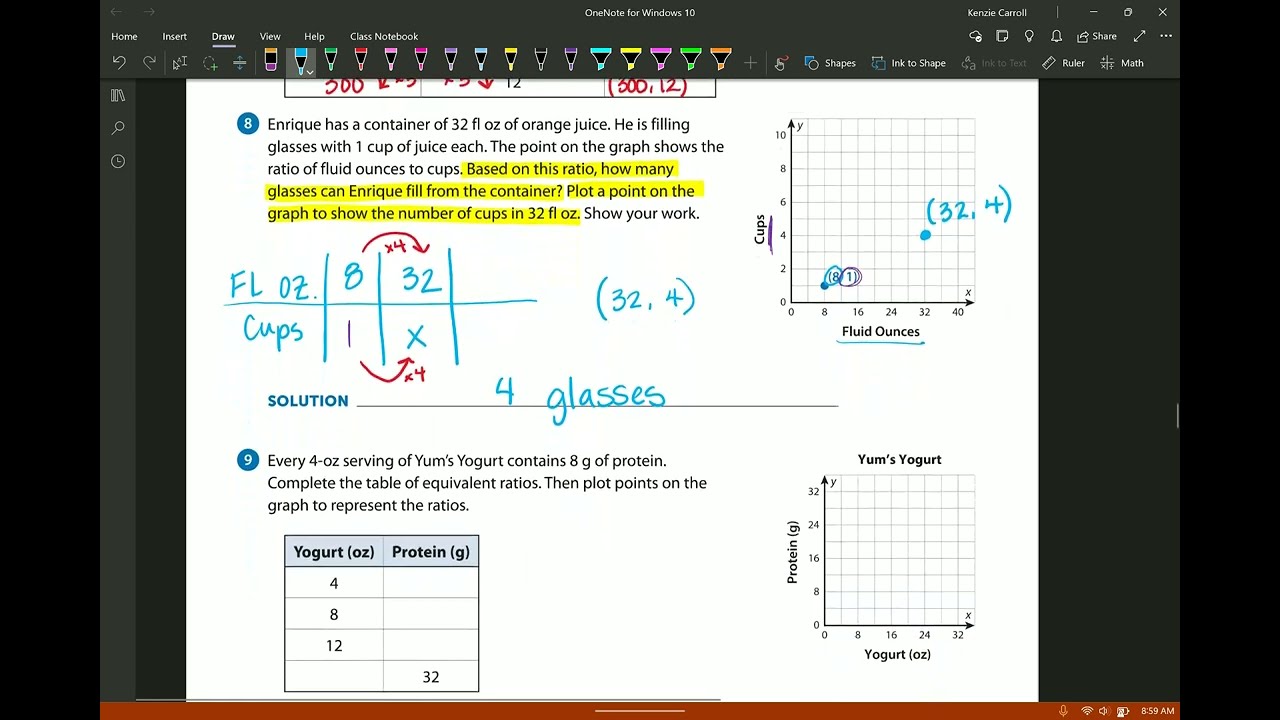This screenshot has width=1280, height=720.
Task: Enable Ink to Shape
Action: point(908,62)
